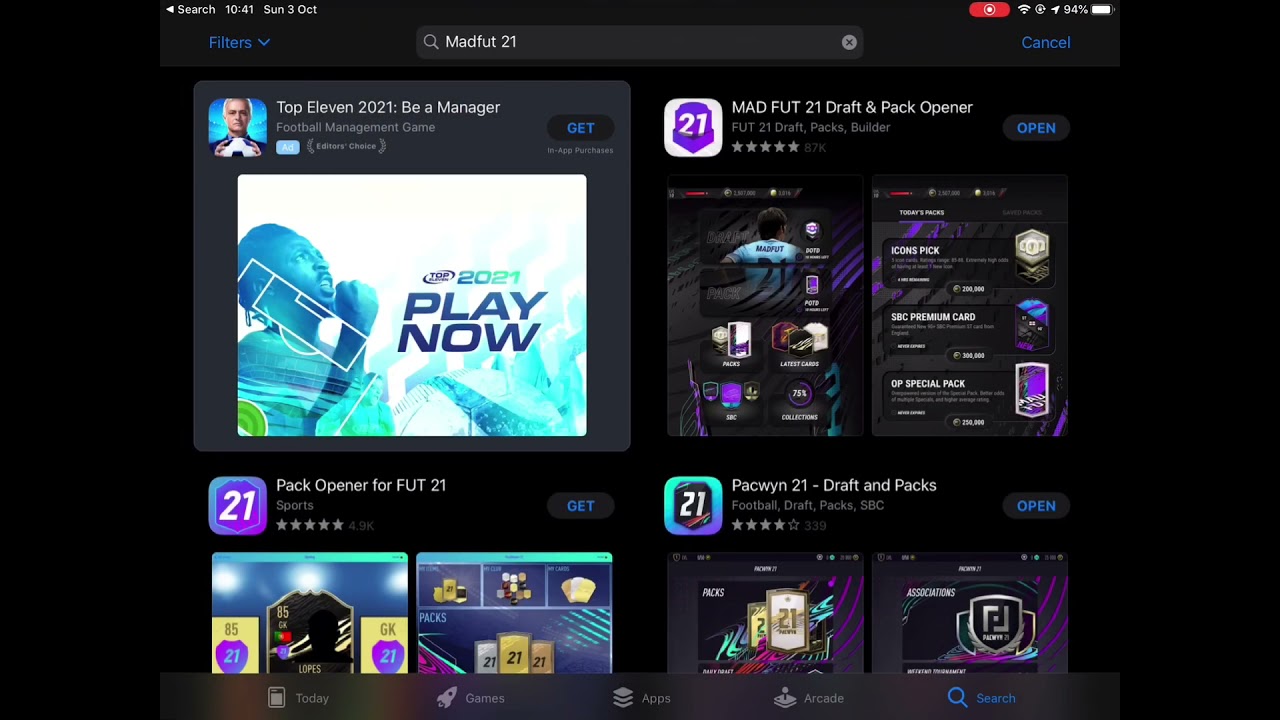Click the MAD FUT 21 Draft & Pack Opener title

click(852, 107)
